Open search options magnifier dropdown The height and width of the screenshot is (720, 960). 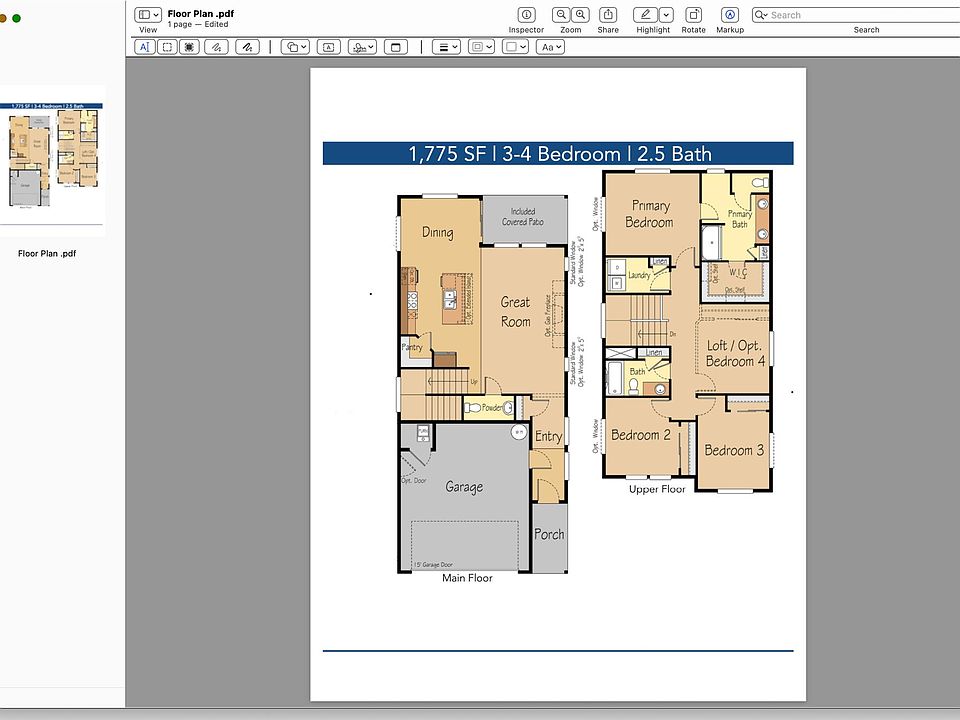click(x=761, y=15)
